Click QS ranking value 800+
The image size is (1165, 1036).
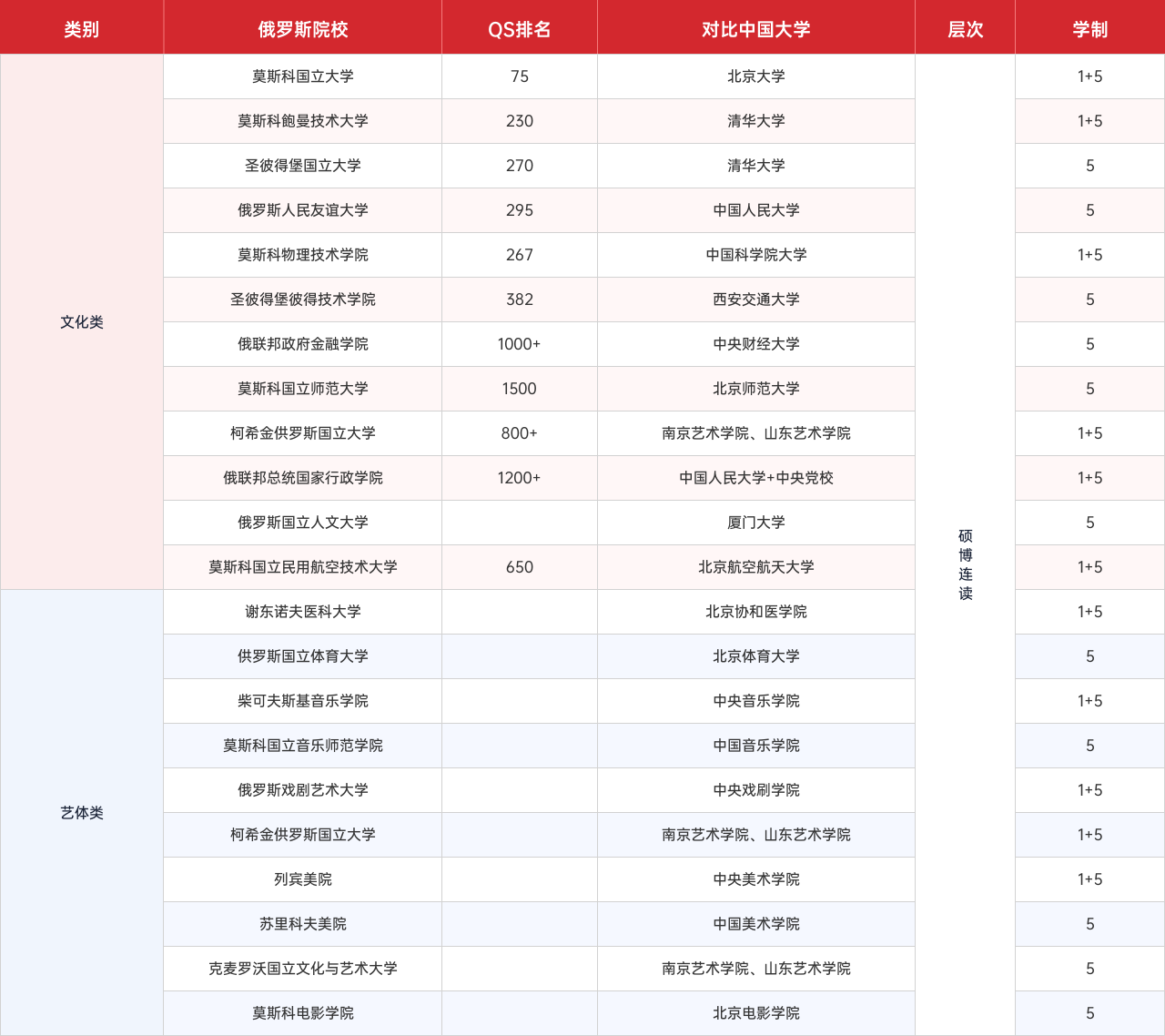click(520, 433)
